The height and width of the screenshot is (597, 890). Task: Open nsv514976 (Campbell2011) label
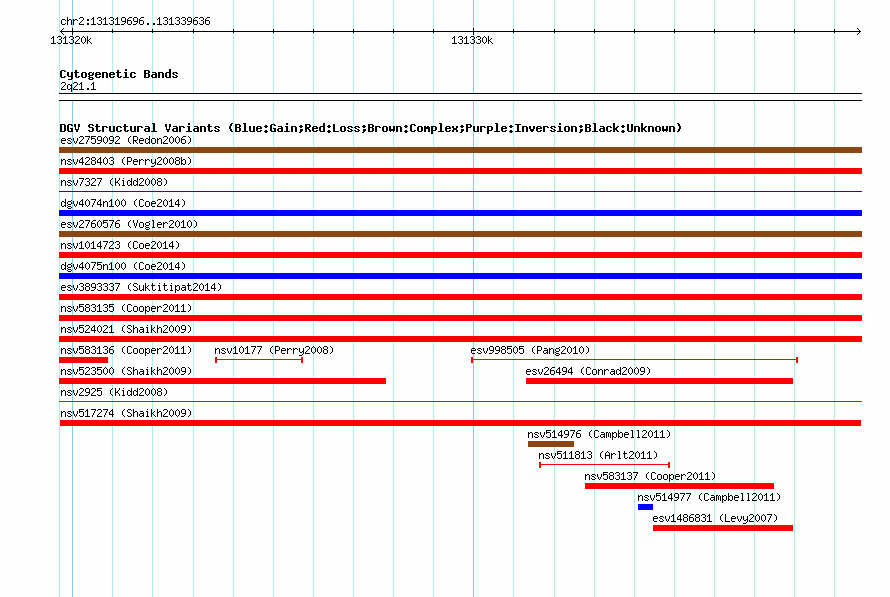599,434
